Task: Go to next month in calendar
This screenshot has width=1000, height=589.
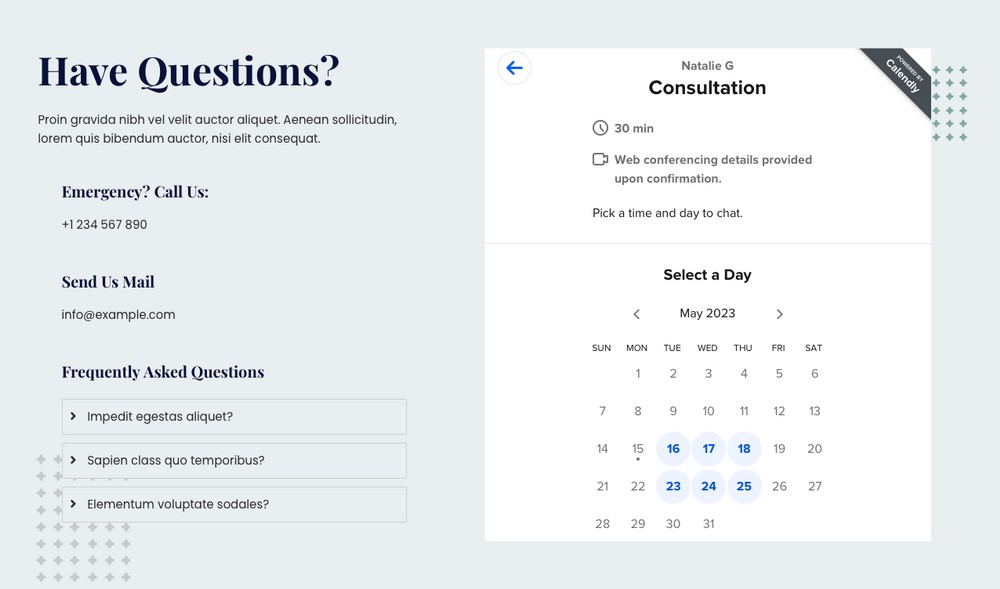Action: [780, 314]
